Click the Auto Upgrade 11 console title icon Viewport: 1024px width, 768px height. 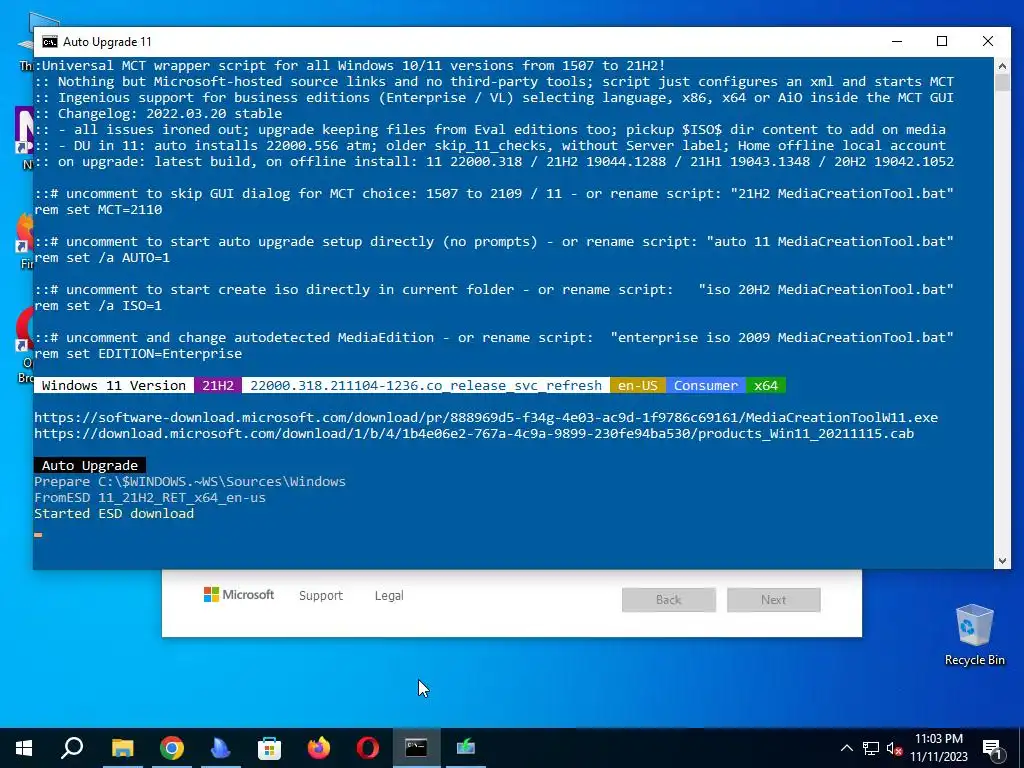[x=50, y=42]
